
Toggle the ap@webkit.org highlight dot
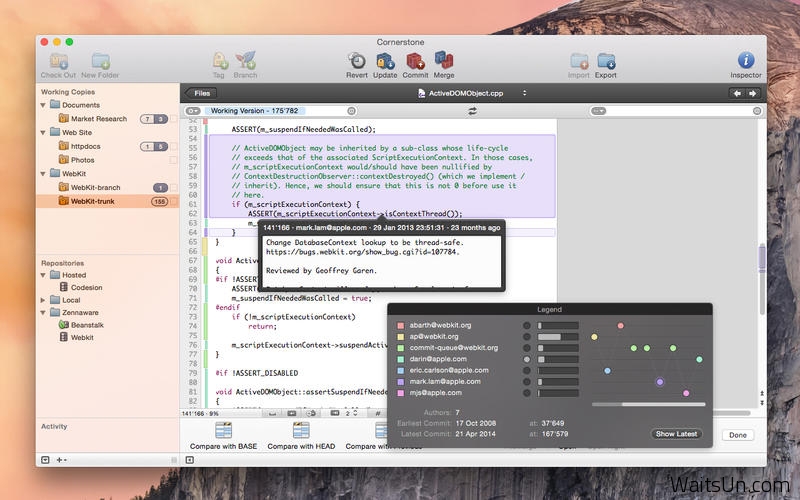527,337
